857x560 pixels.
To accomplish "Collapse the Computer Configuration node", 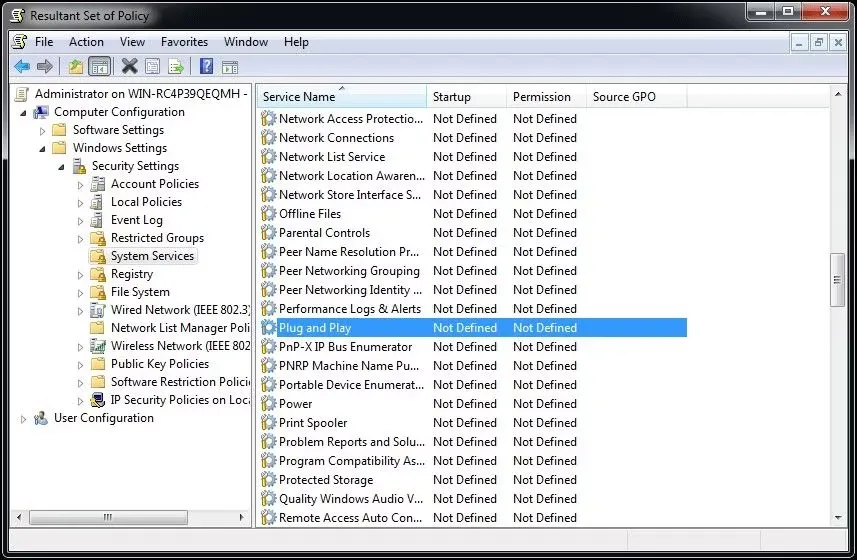I will coord(23,112).
